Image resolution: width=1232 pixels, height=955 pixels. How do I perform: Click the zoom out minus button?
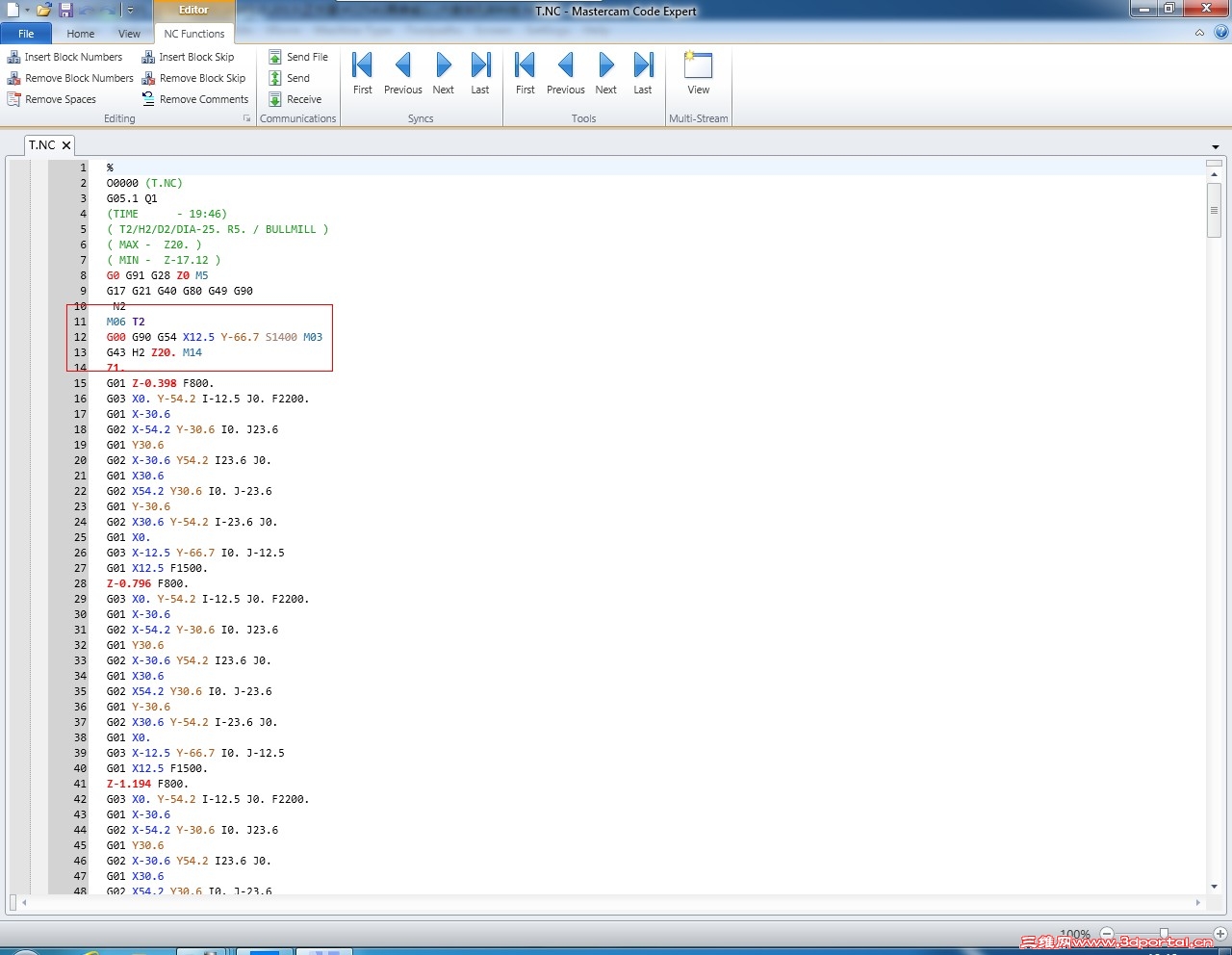pyautogui.click(x=1107, y=934)
